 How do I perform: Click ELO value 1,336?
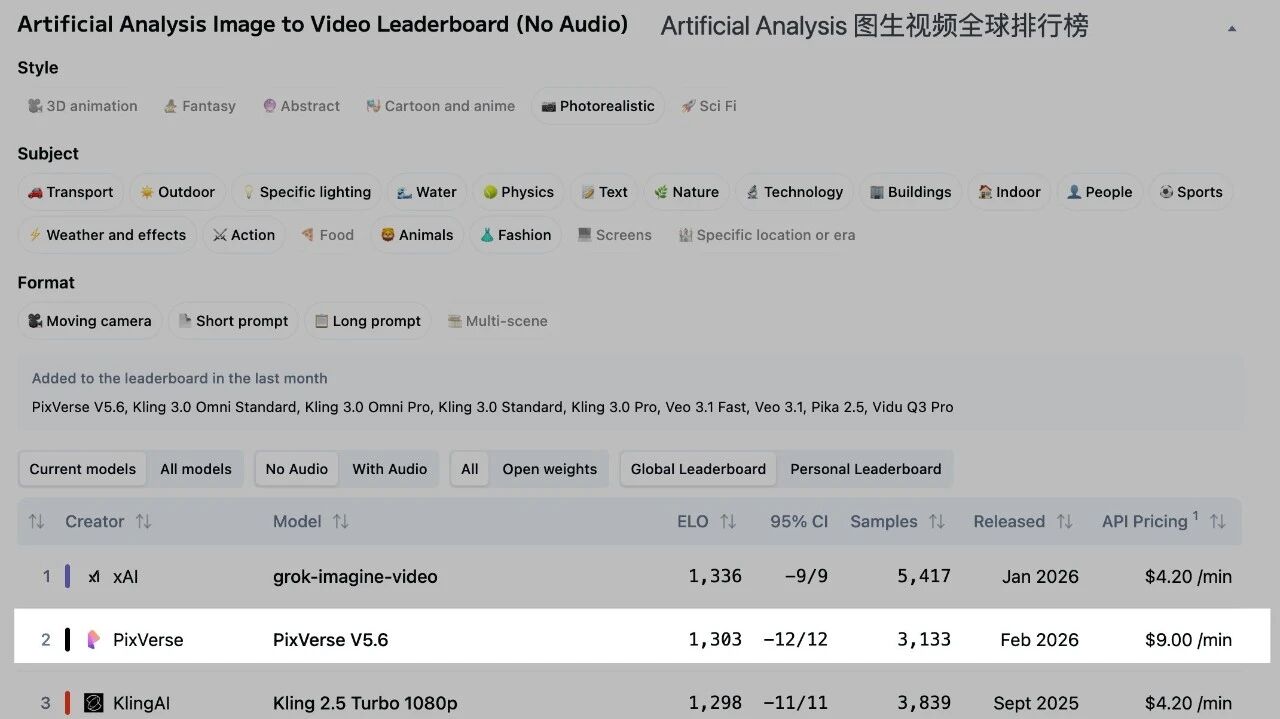[715, 577]
